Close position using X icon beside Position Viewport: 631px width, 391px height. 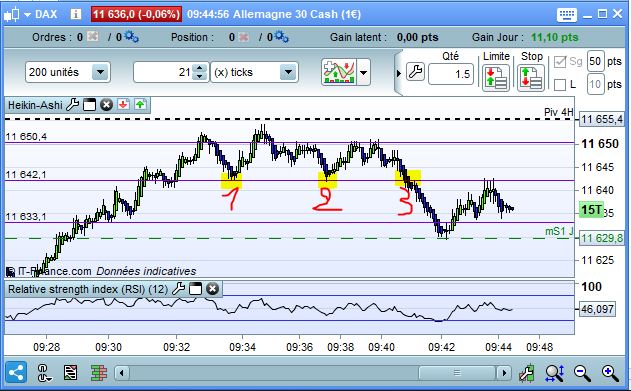[x=243, y=37]
